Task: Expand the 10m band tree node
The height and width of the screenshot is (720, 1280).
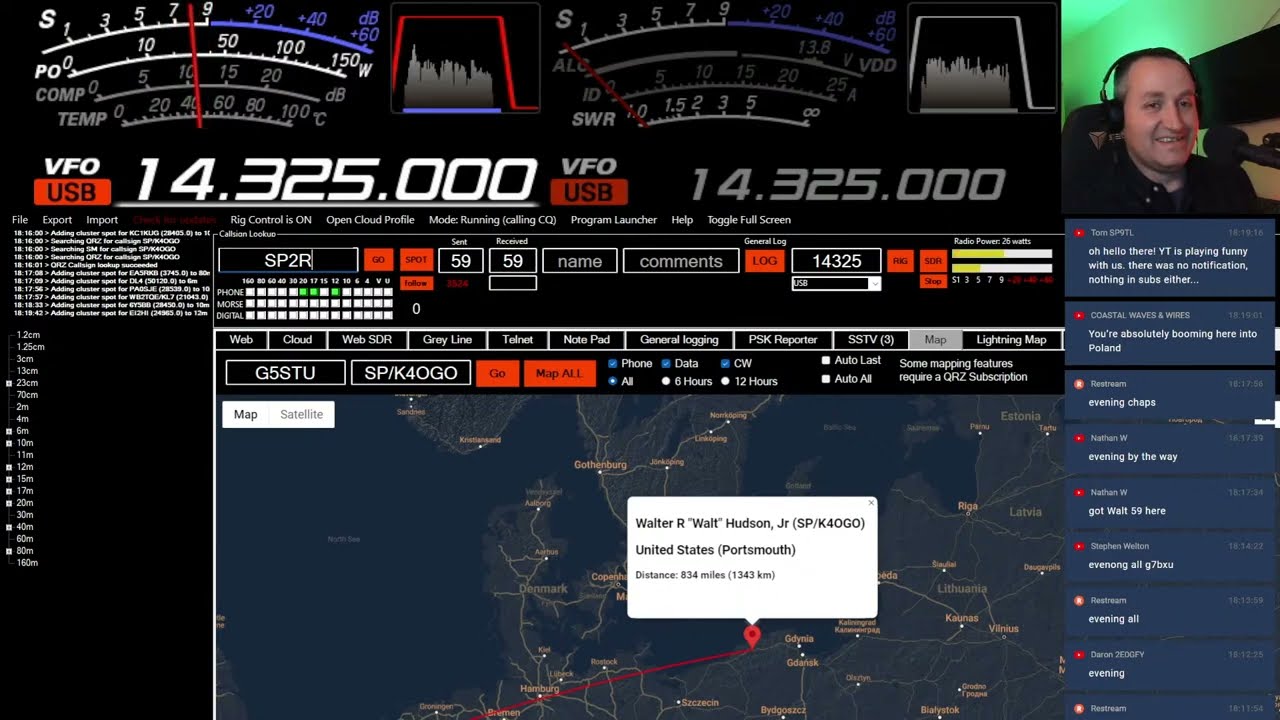Action: [9, 443]
